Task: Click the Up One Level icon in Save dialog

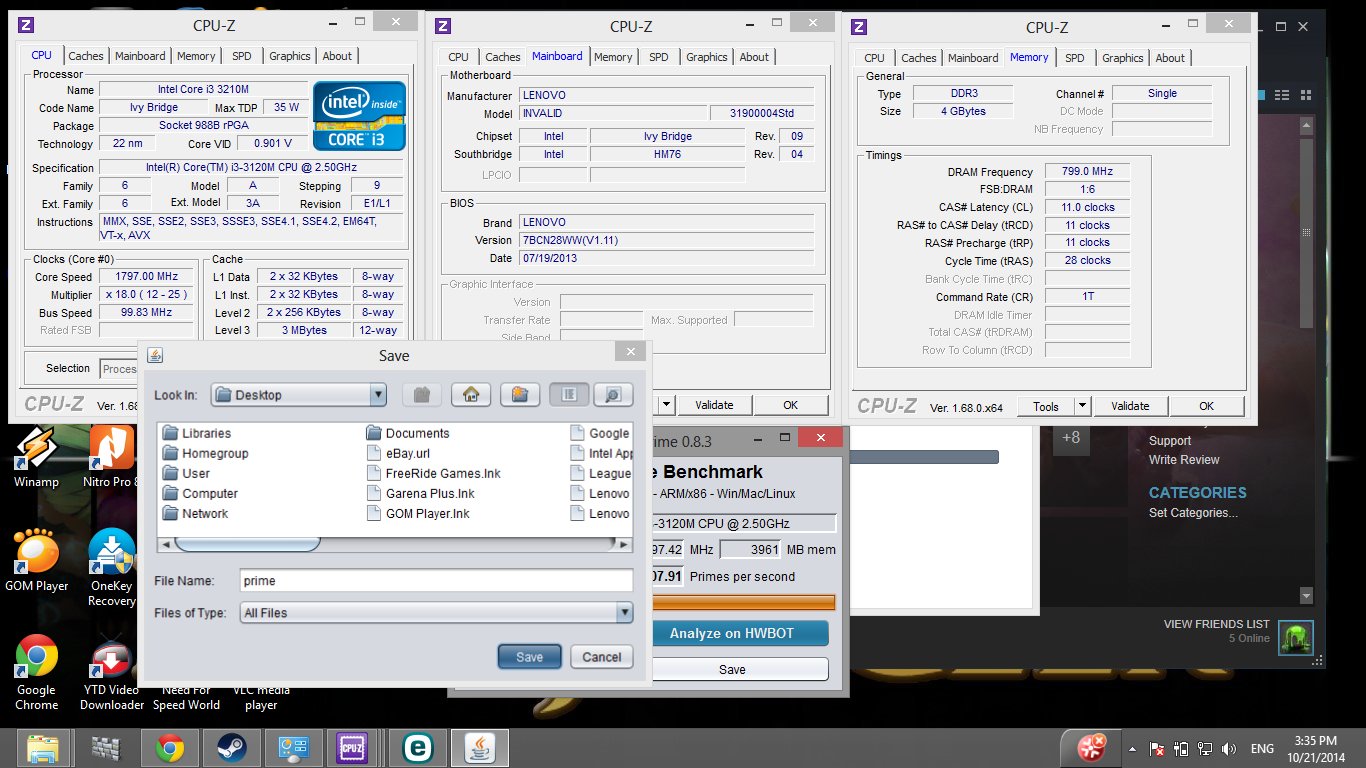Action: click(x=422, y=394)
